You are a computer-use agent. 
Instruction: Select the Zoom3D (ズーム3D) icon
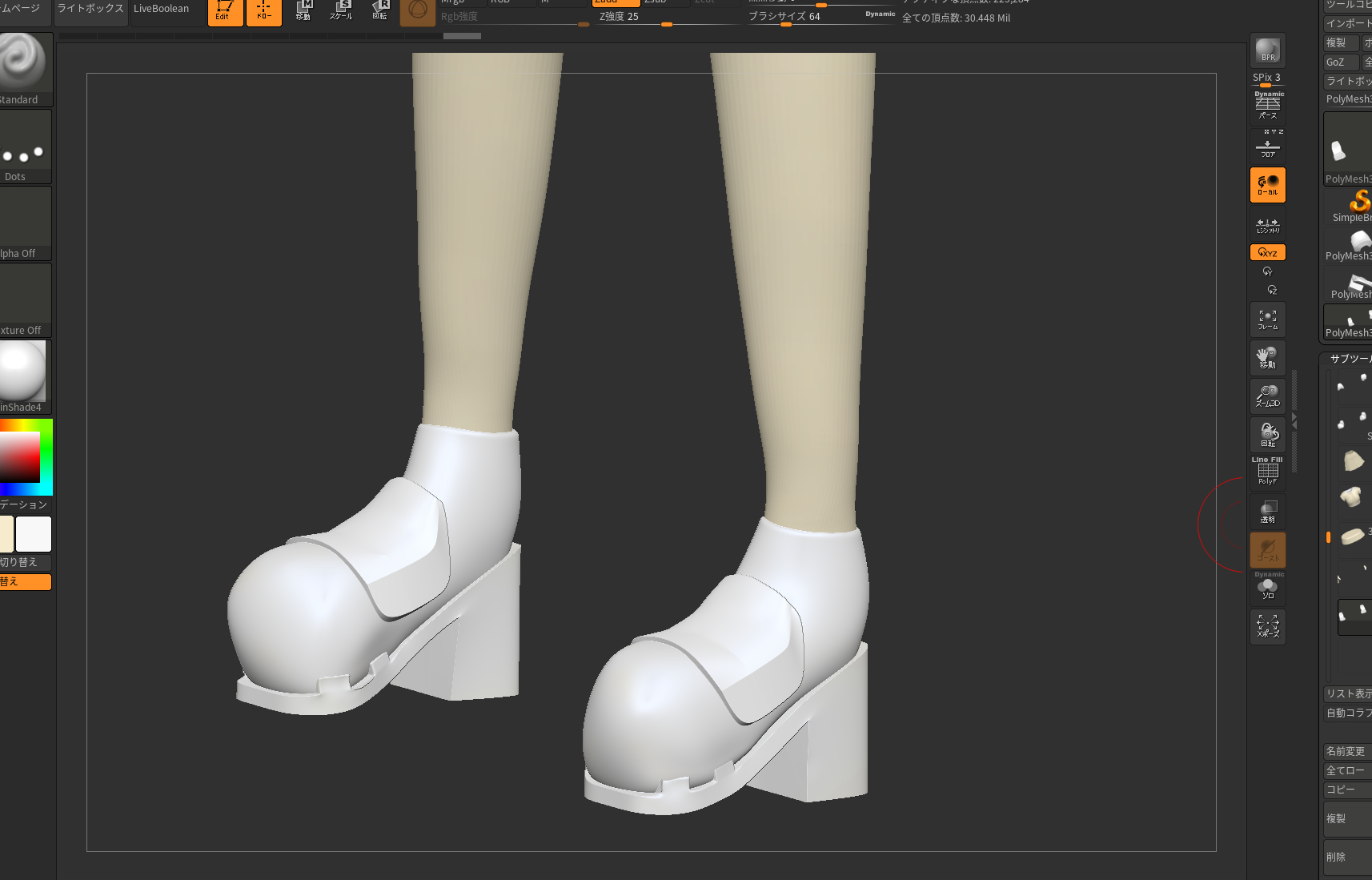[x=1267, y=396]
